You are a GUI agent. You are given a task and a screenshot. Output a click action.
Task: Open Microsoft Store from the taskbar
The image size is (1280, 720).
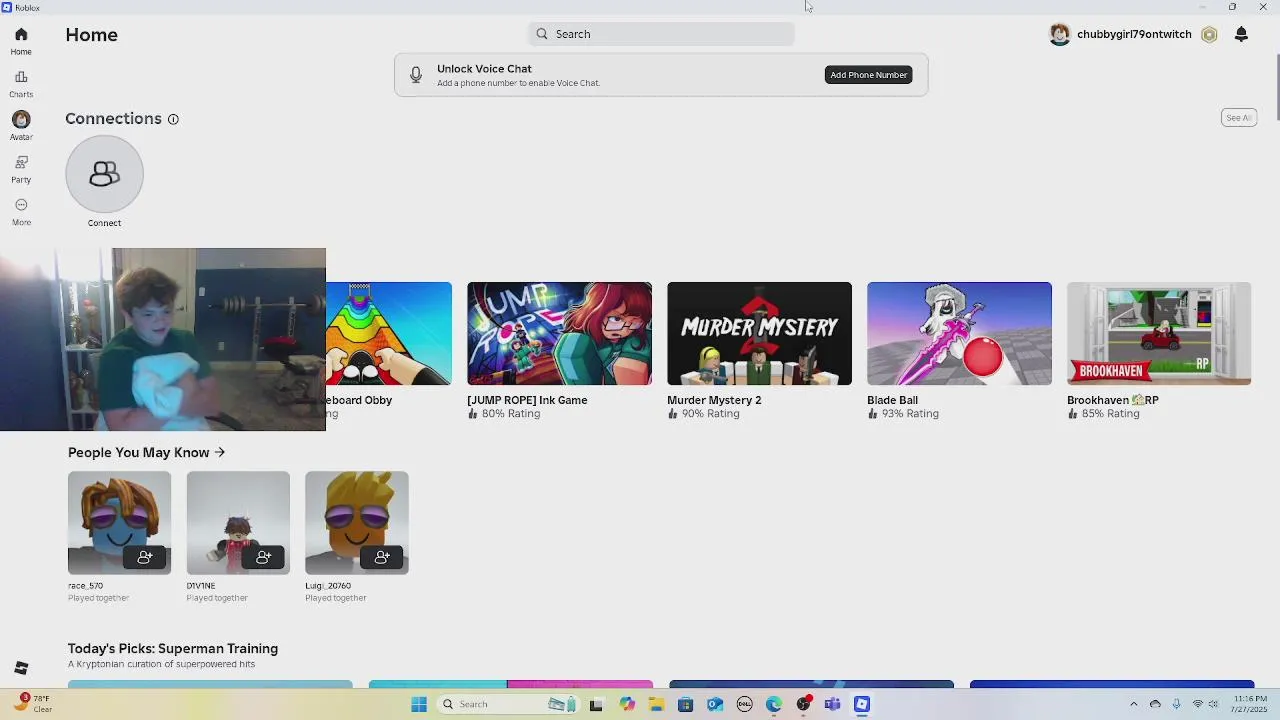click(685, 704)
